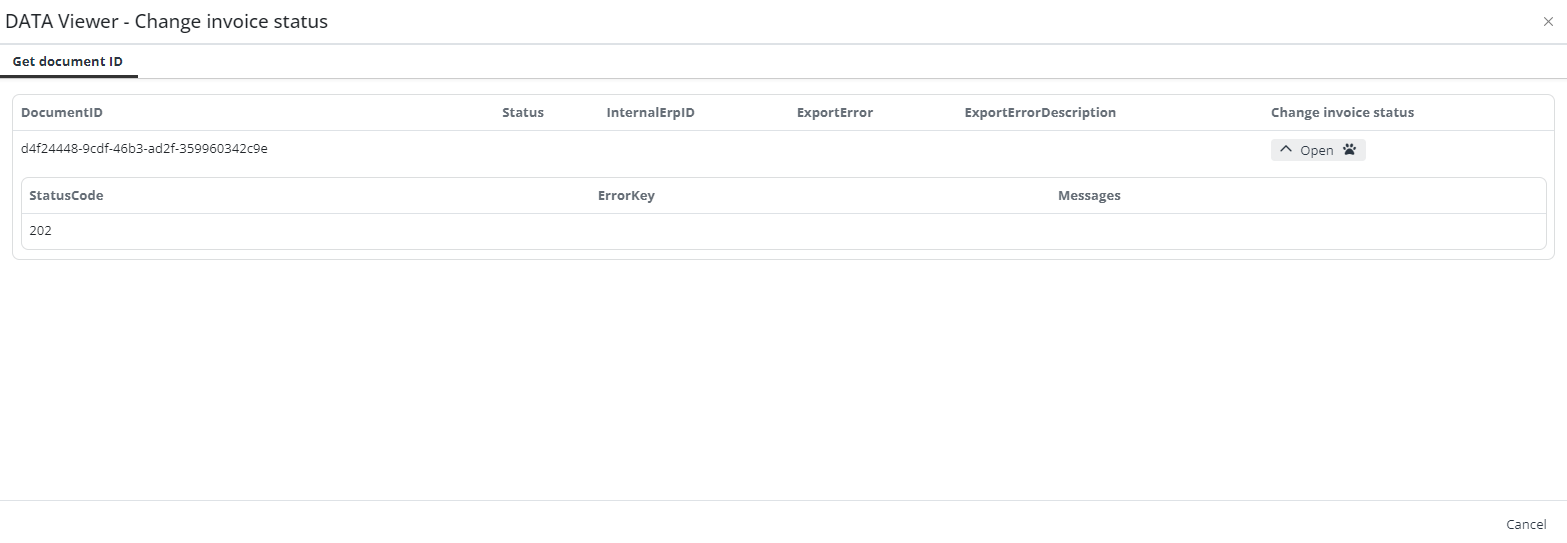The image size is (1567, 543).
Task: Select the ExportErrorDescription column header
Action: point(1040,113)
